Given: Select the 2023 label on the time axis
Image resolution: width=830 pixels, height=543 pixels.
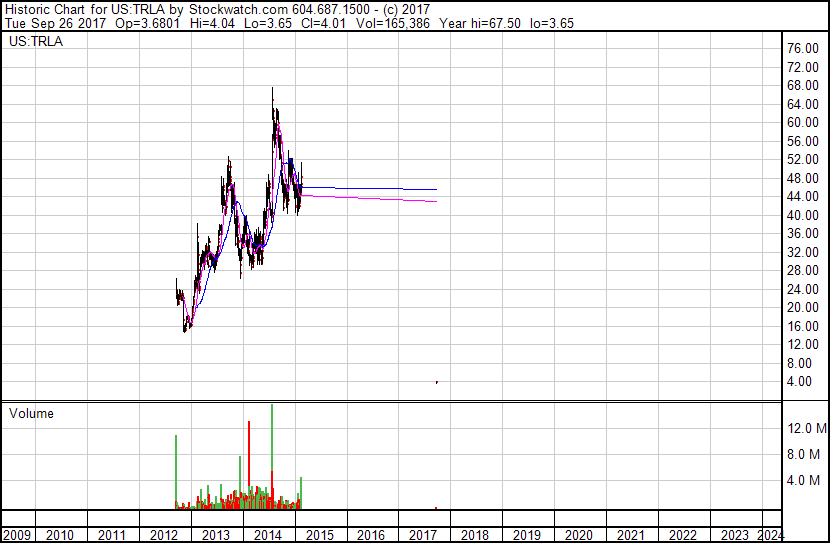Looking at the screenshot, I should pos(734,535).
